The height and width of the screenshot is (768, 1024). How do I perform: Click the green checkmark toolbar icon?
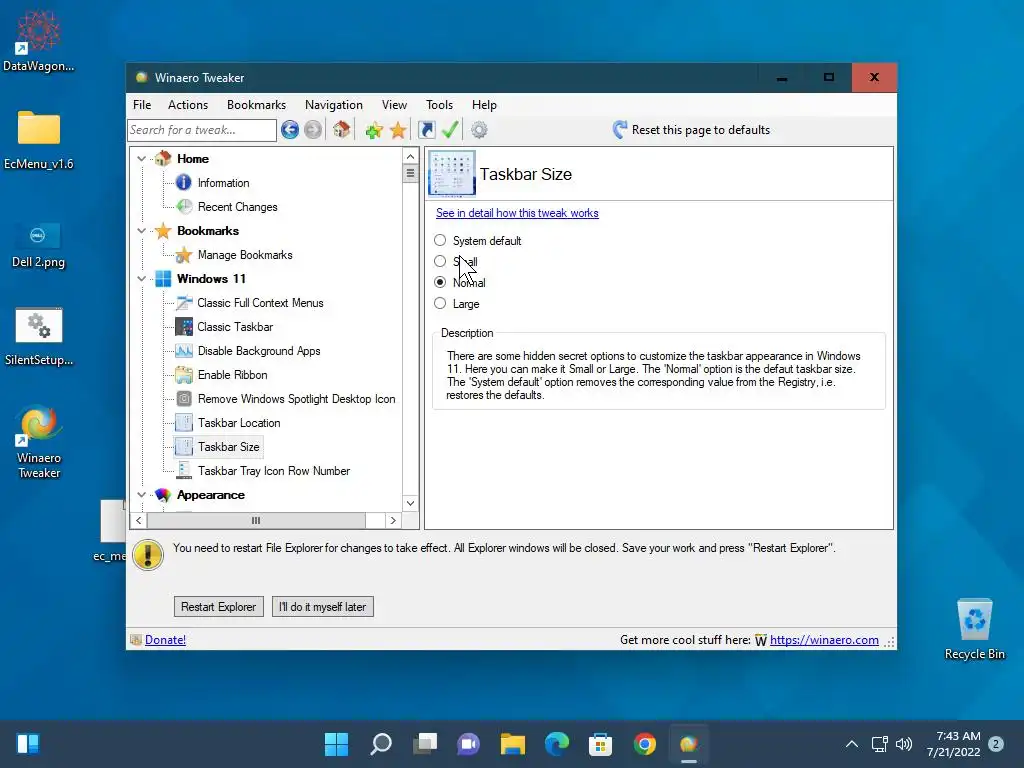(450, 129)
